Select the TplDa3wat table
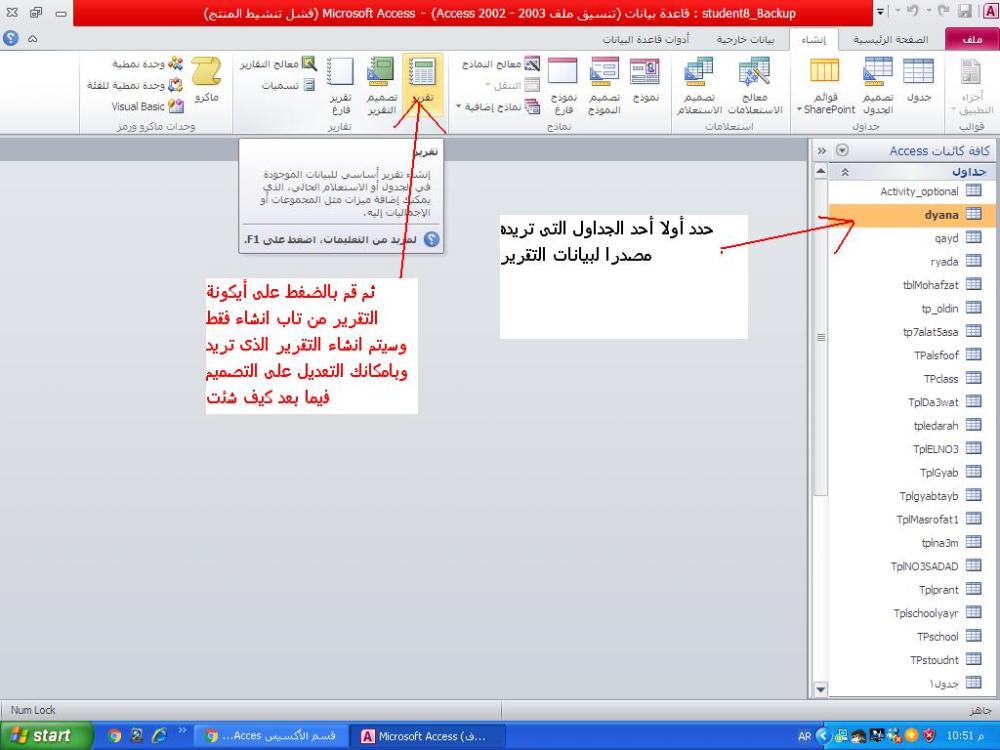1000x750 pixels. tap(912, 402)
